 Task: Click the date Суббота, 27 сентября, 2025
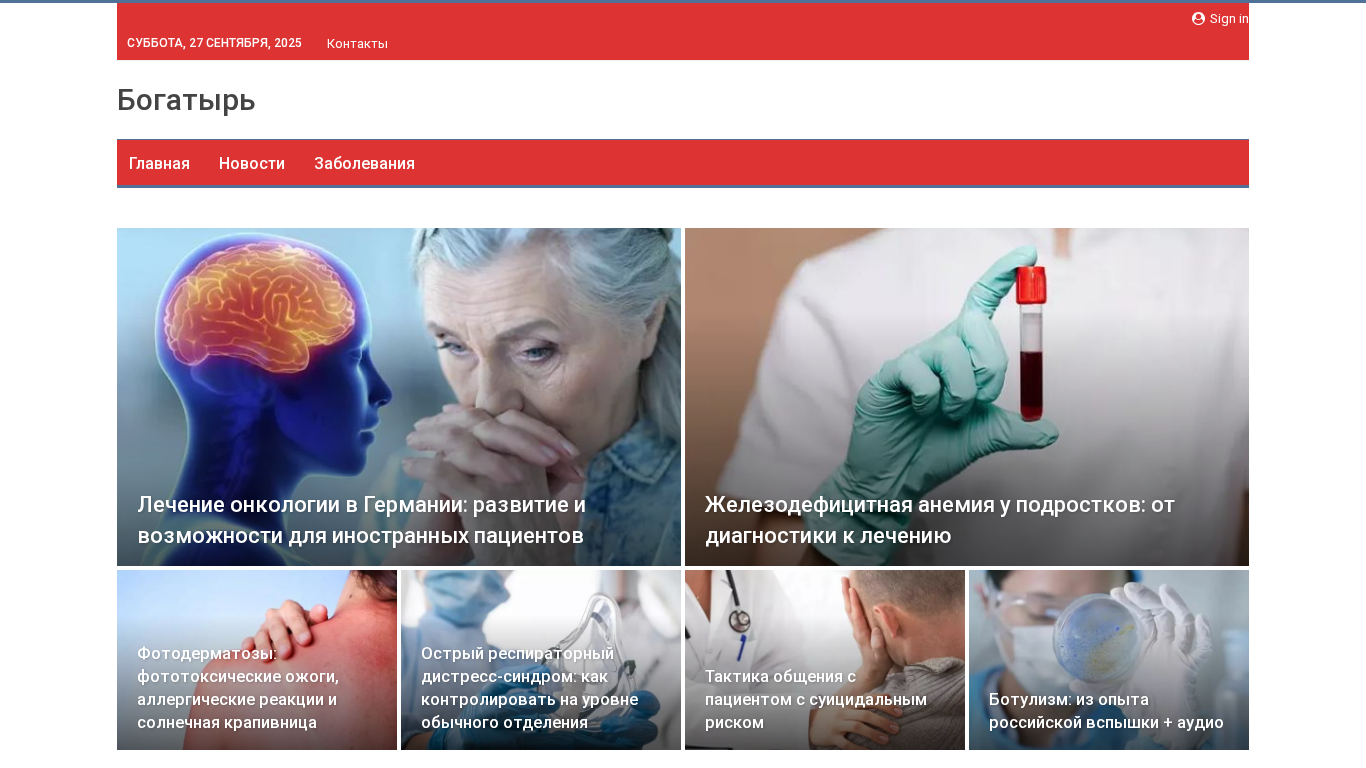[214, 43]
